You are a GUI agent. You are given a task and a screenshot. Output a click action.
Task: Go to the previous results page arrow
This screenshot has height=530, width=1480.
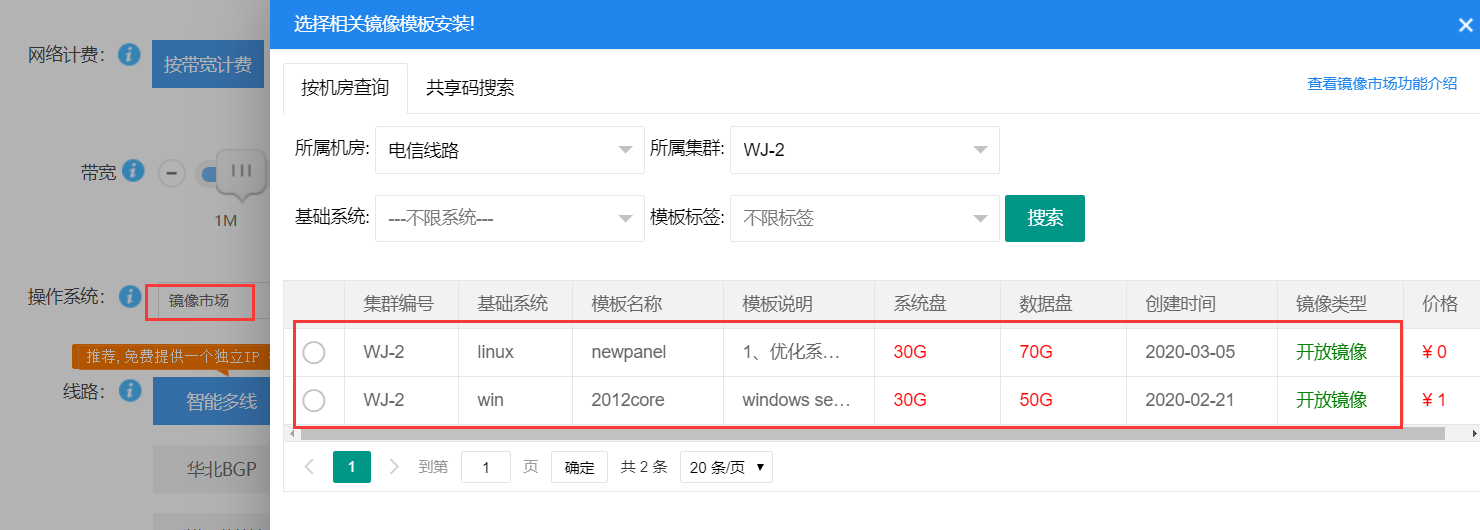pyautogui.click(x=309, y=467)
